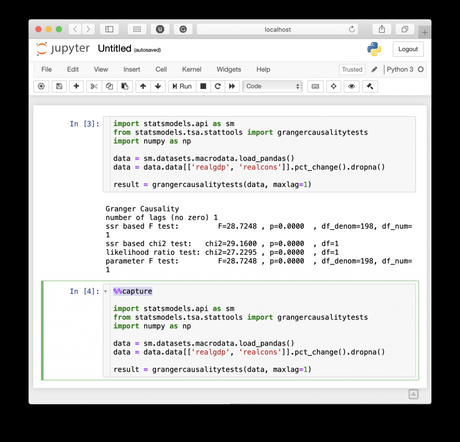The width and height of the screenshot is (460, 442).
Task: Collapse the In [4] cell fold arrow
Action: pos(105,292)
